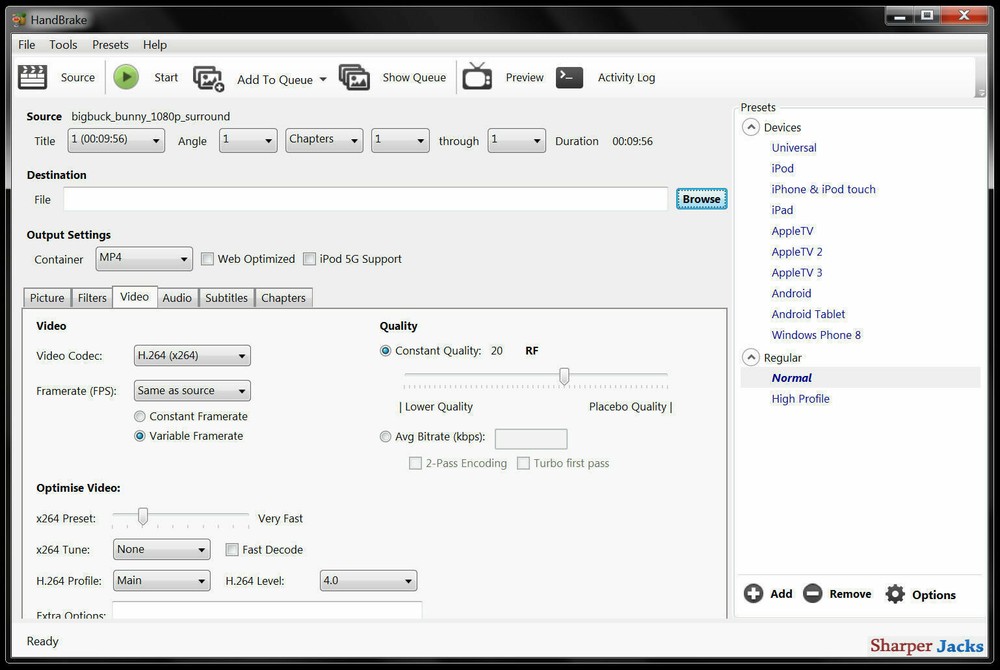Screen dimensions: 1000x670
Task: Open the Presets menu
Action: pos(110,44)
